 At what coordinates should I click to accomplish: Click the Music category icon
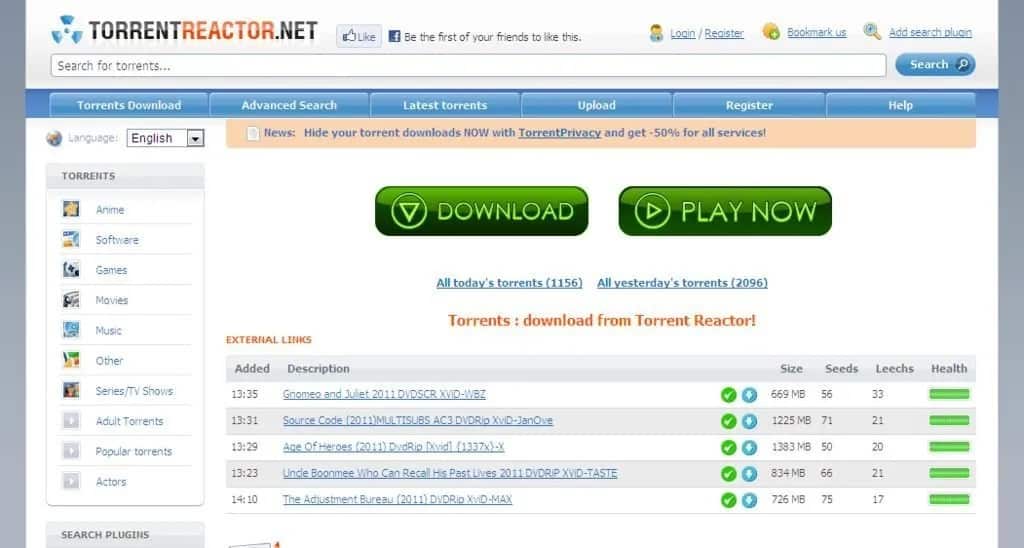tap(71, 330)
